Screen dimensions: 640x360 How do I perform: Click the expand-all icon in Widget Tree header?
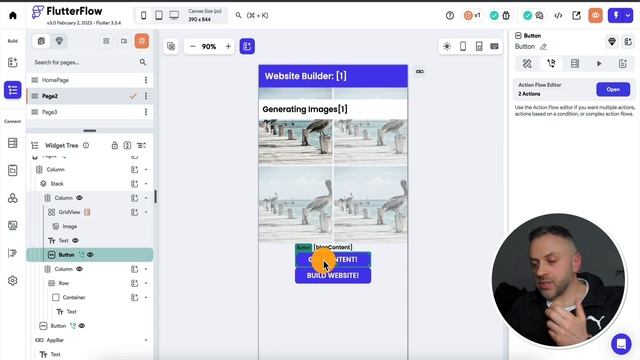127,145
